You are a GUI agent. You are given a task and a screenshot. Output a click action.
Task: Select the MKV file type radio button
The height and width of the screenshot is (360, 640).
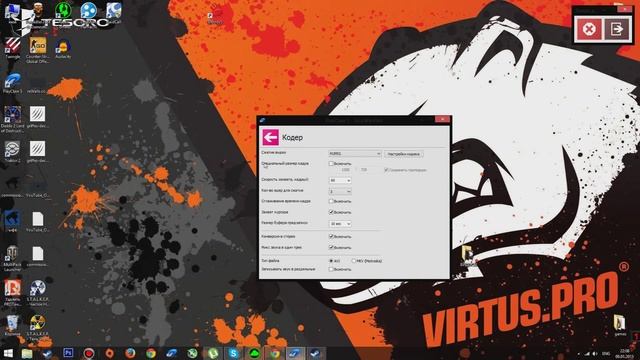(x=353, y=260)
